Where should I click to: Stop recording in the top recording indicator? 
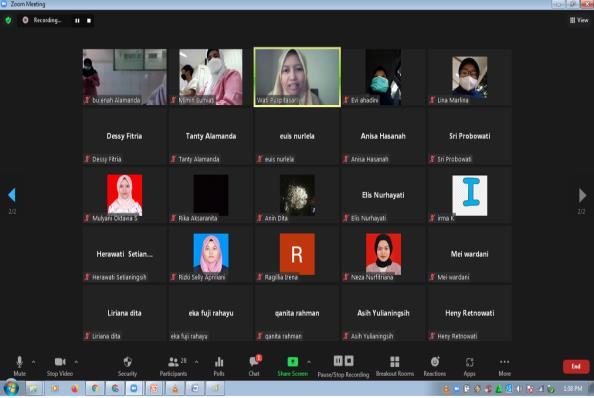(89, 20)
